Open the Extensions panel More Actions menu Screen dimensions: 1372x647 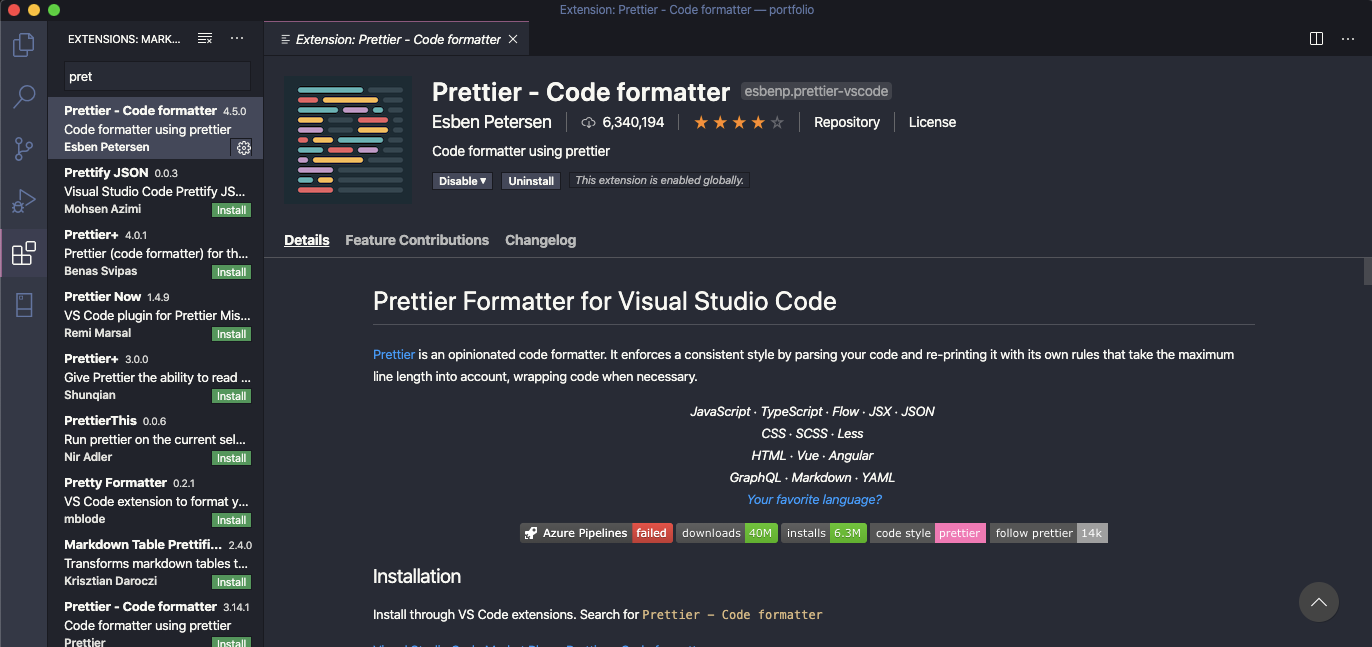pos(237,38)
